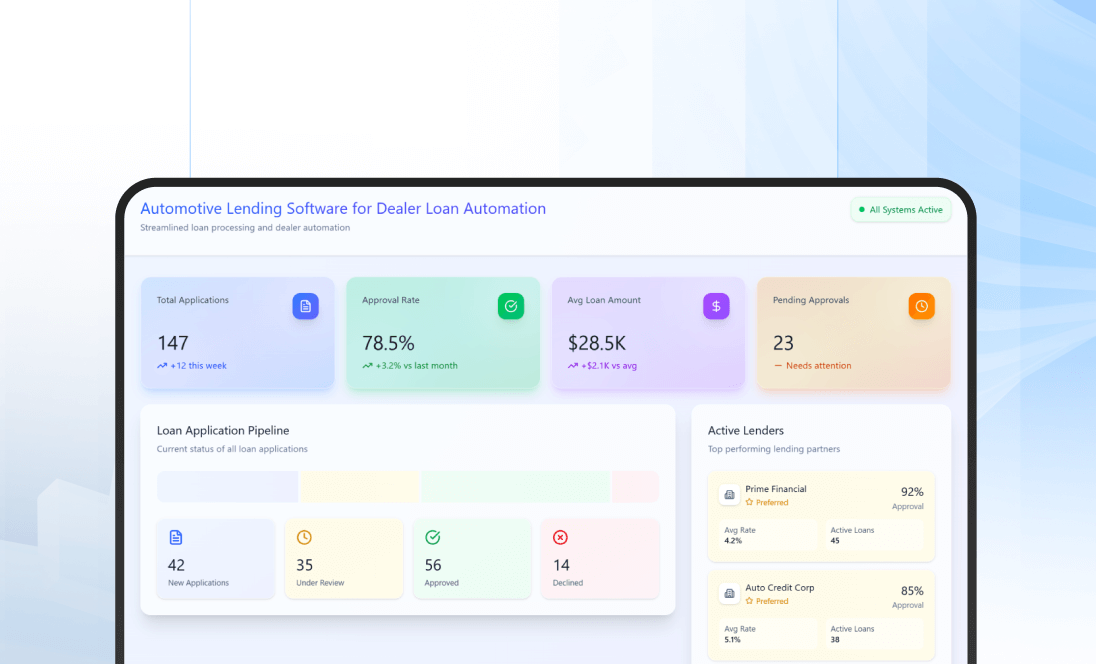Click the Approved green checkmark icon
Viewport: 1096px width, 664px height.
(431, 536)
